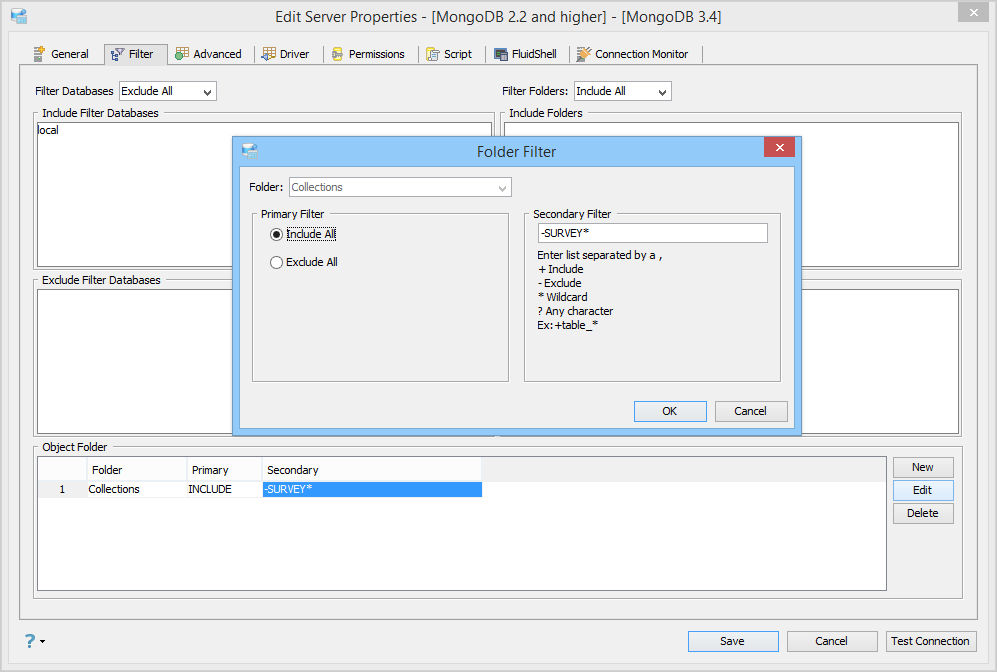Select the Include All radio button

coord(277,235)
